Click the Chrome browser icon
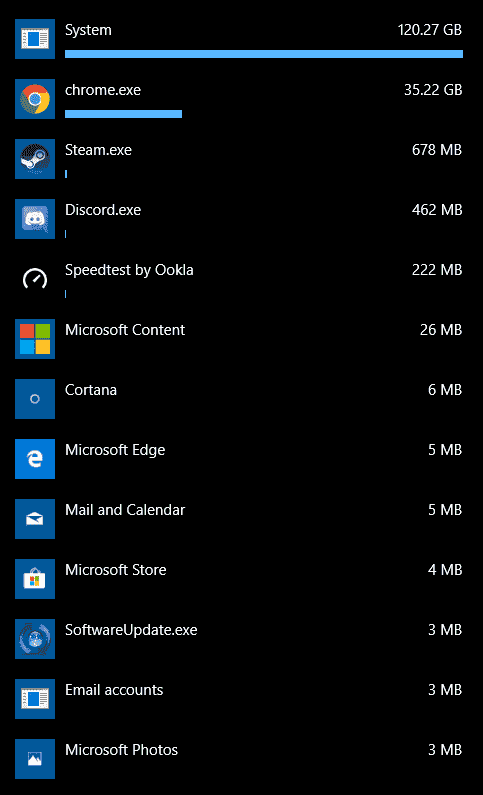The image size is (483, 795). pos(35,99)
